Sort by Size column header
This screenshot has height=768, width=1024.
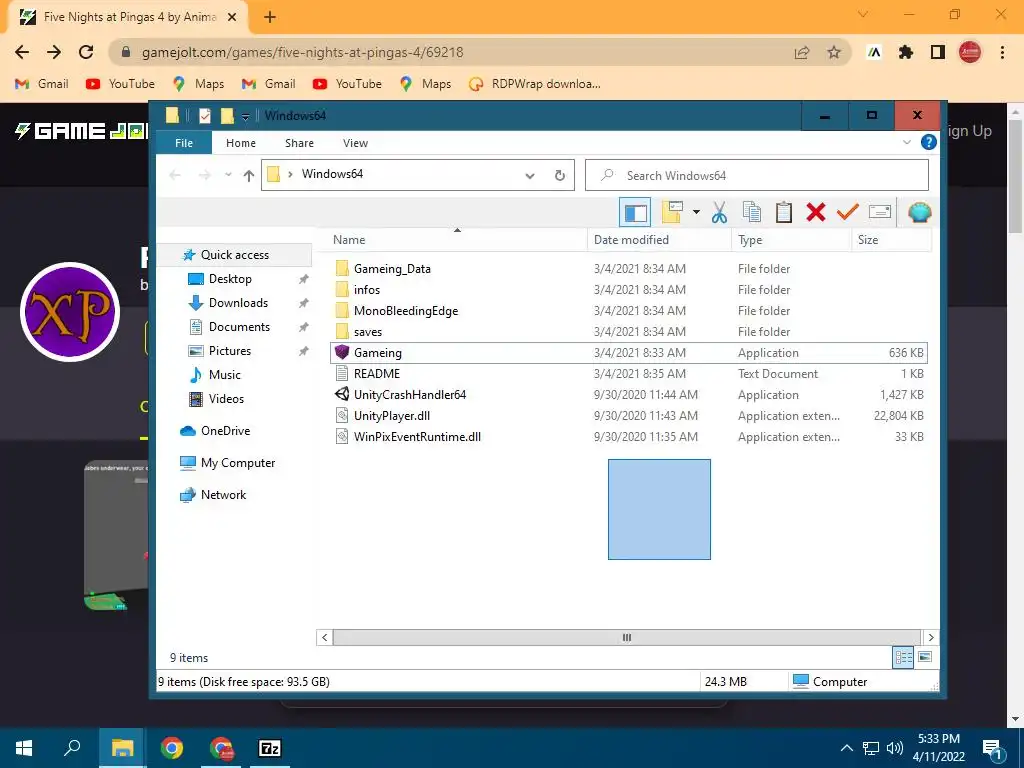click(891, 240)
